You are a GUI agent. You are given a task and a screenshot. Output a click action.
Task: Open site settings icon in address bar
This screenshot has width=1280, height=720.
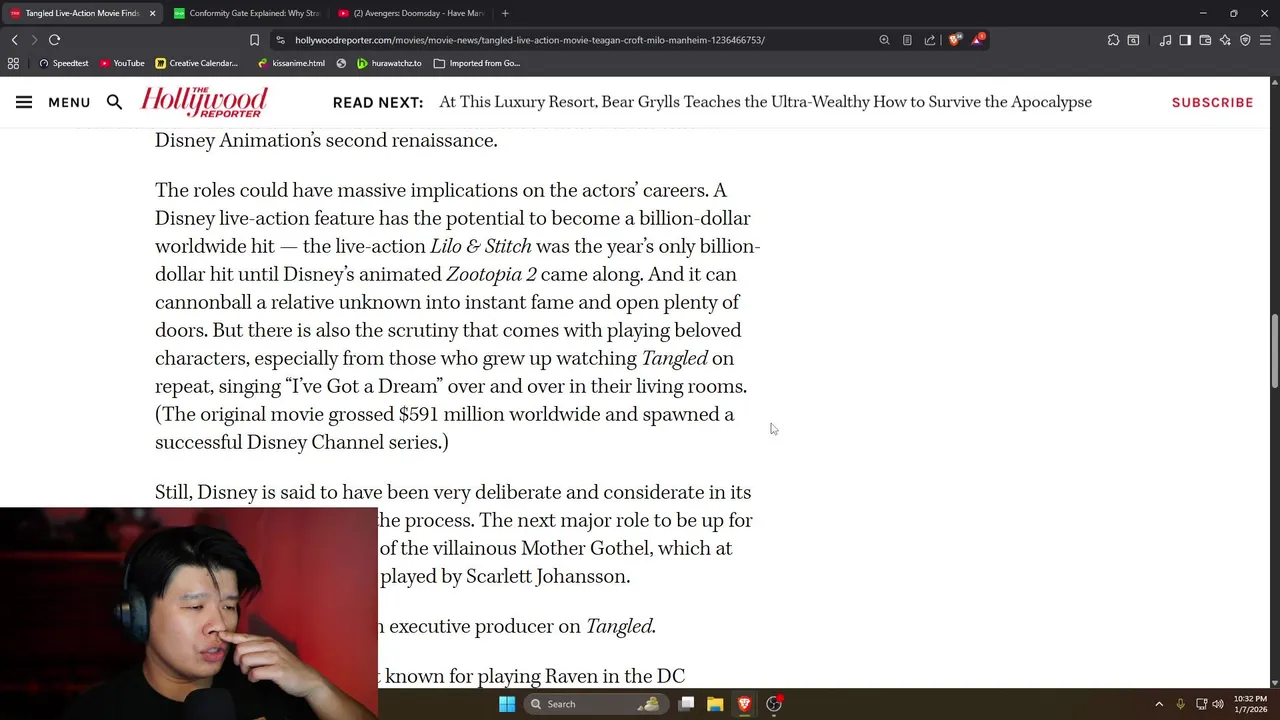281,40
